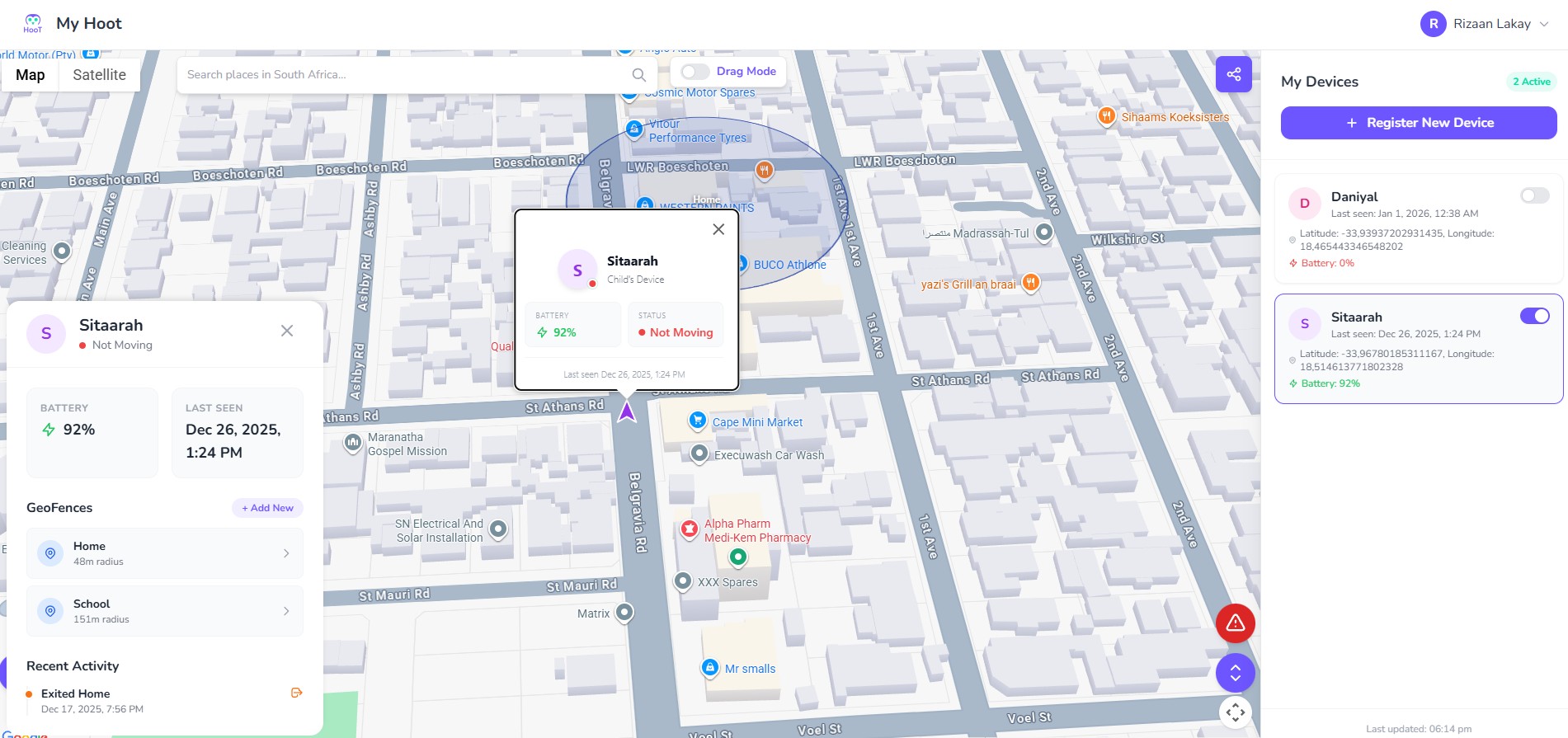The height and width of the screenshot is (738, 1568).
Task: Switch to Satellite map view
Action: (x=99, y=75)
